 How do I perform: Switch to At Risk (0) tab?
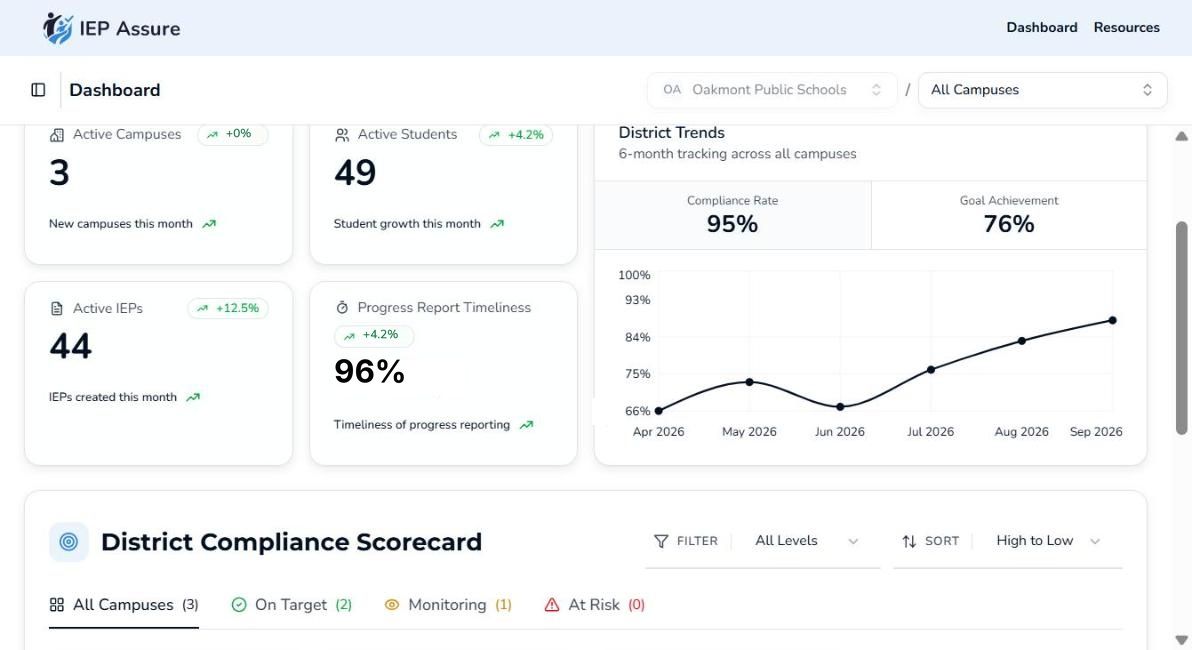[595, 604]
